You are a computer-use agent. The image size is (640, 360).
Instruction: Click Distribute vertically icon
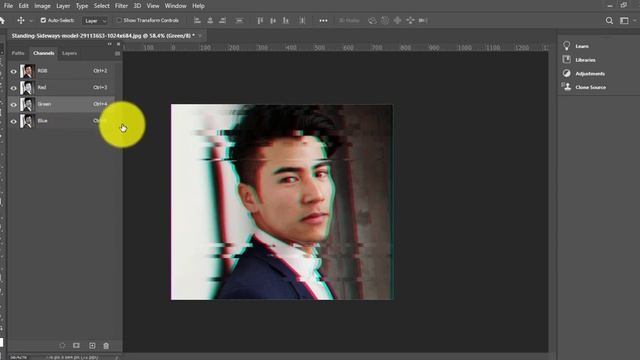click(x=302, y=20)
